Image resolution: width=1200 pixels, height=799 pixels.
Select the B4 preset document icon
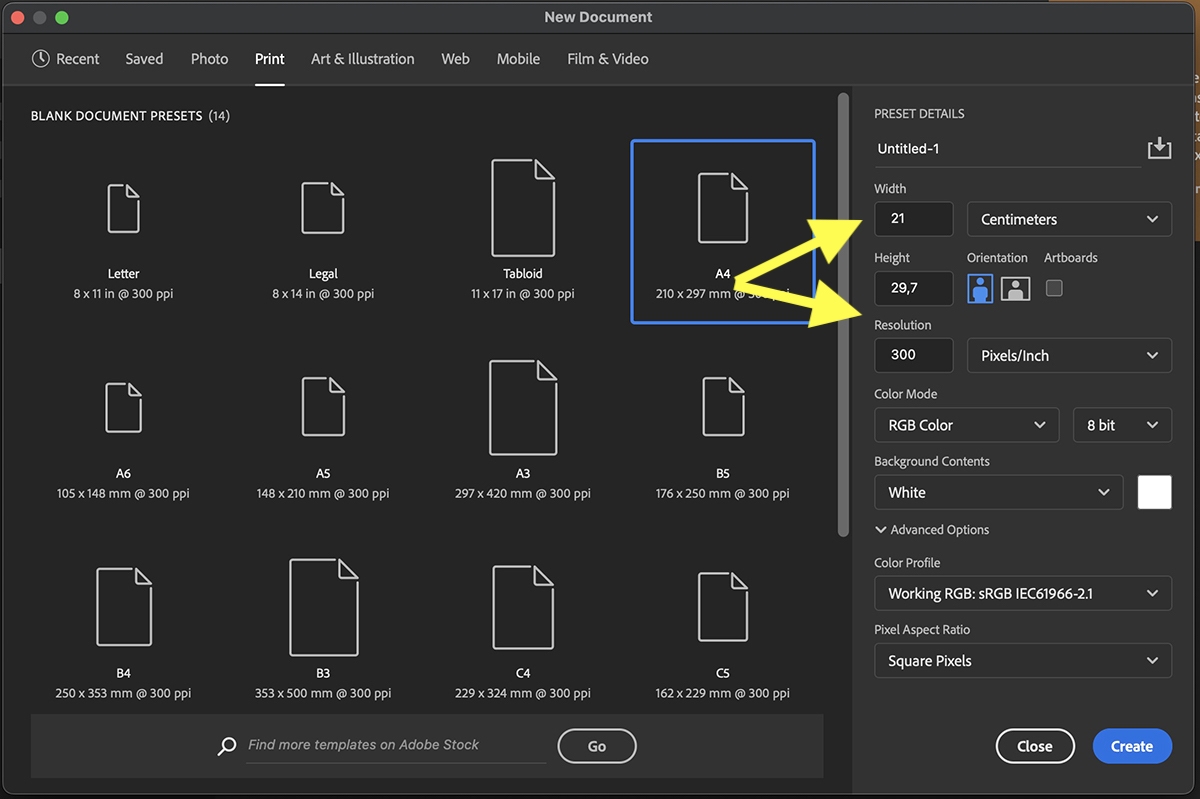123,606
